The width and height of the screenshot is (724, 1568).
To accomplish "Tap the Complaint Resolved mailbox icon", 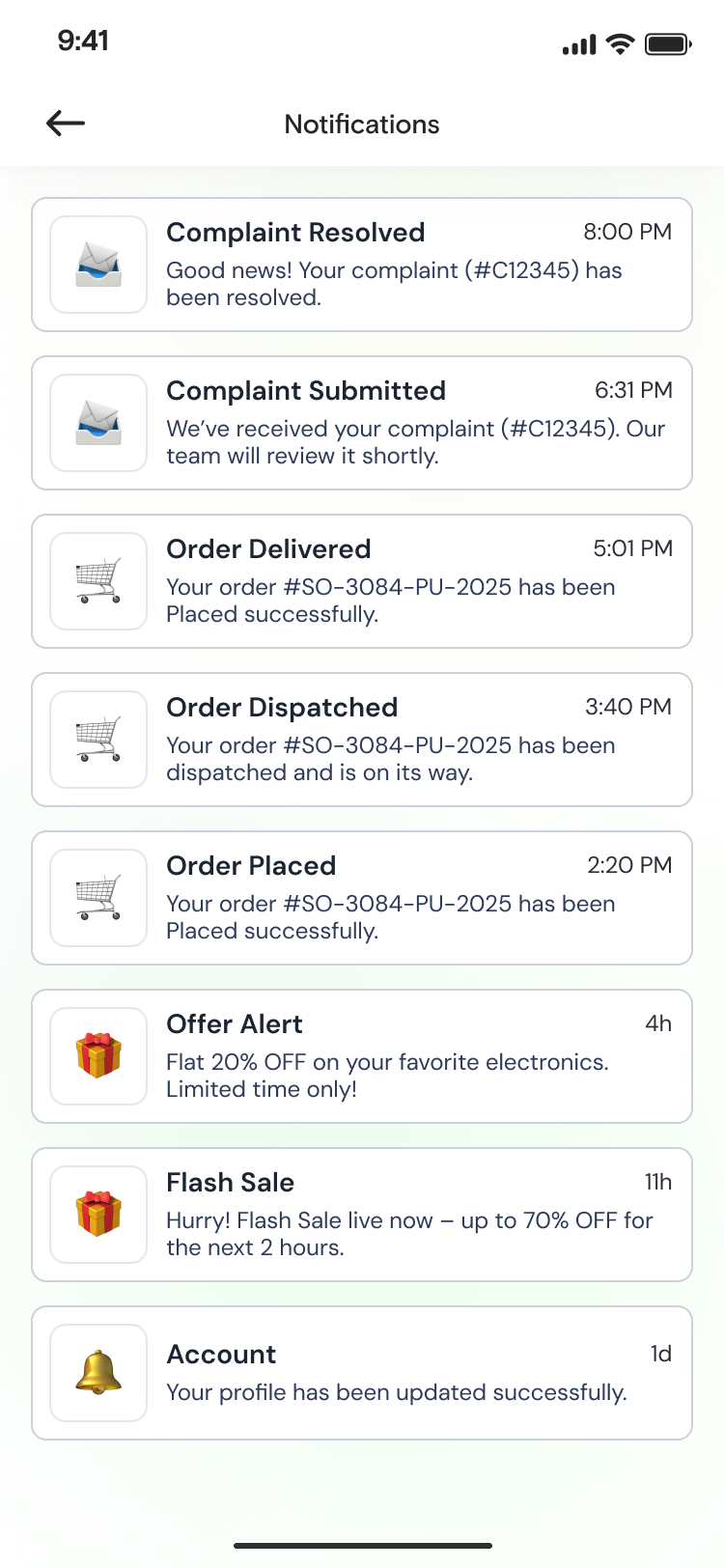I will pos(98,265).
